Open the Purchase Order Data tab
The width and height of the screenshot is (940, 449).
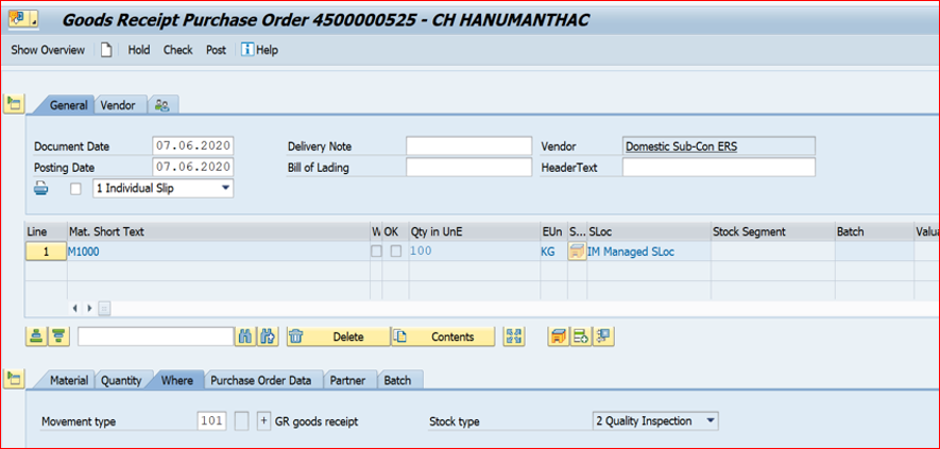261,380
